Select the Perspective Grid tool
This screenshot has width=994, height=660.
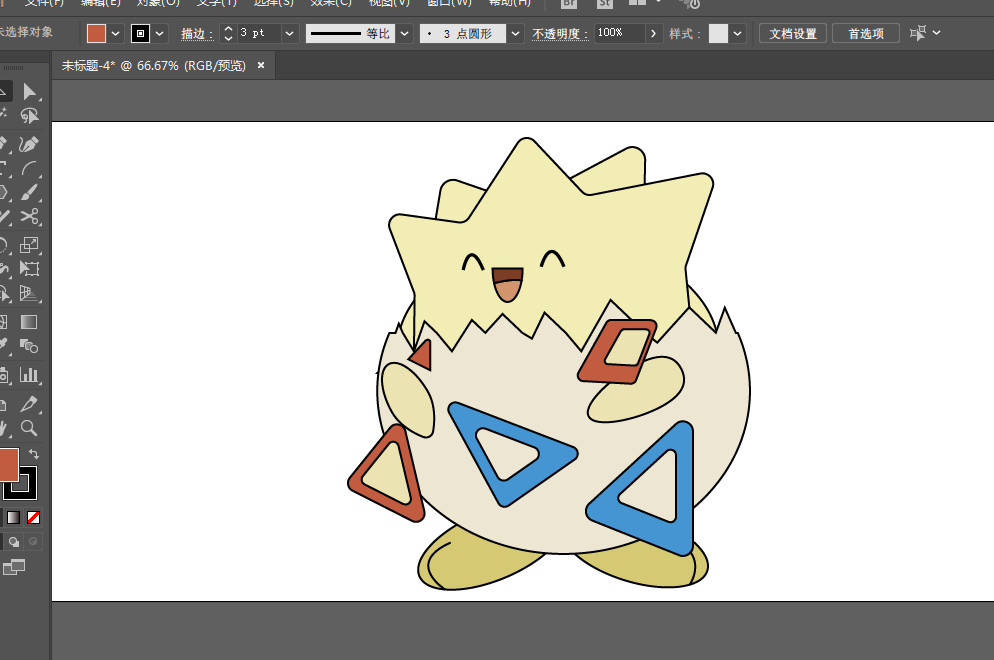[x=29, y=293]
